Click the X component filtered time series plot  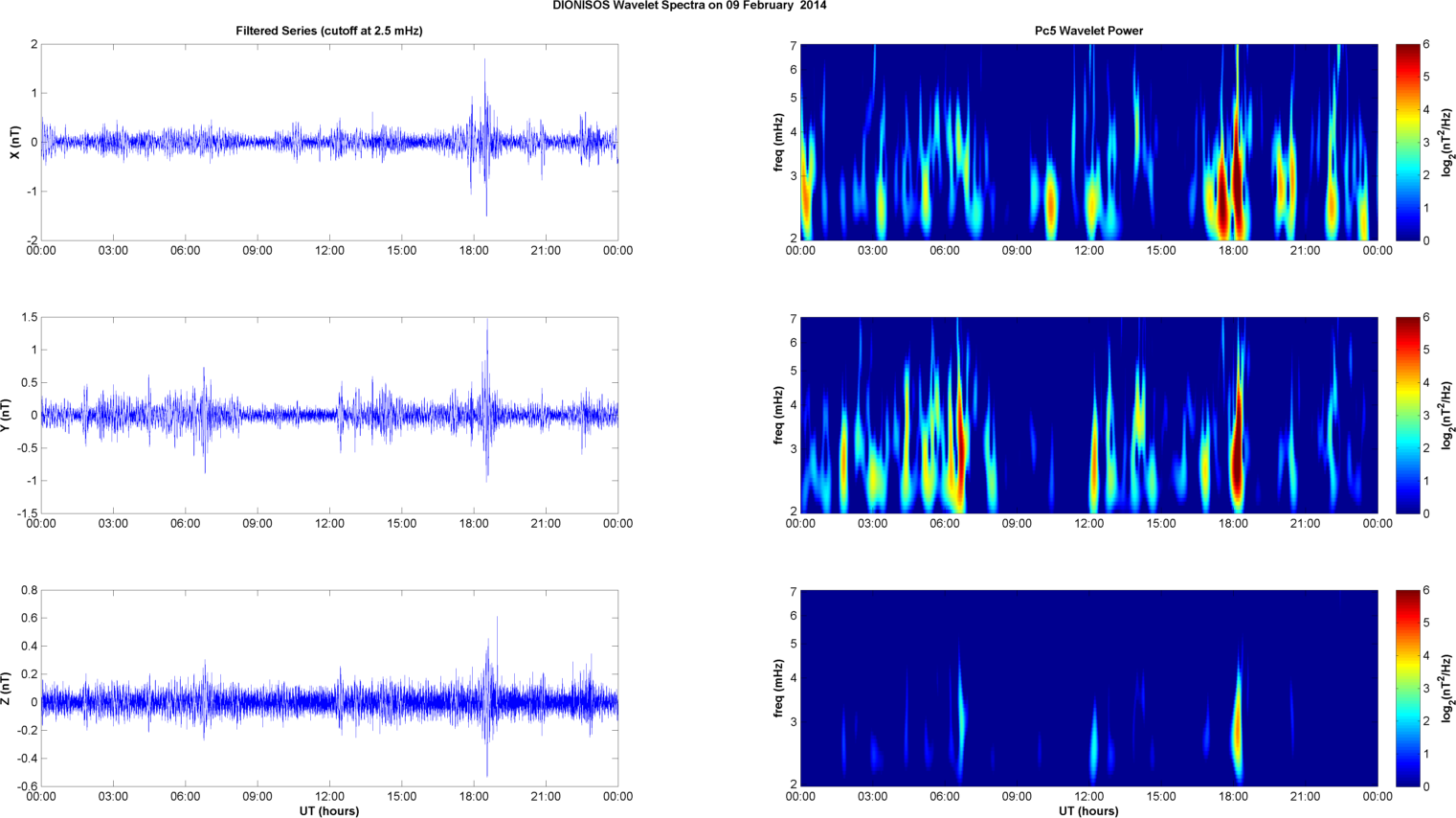(x=329, y=142)
